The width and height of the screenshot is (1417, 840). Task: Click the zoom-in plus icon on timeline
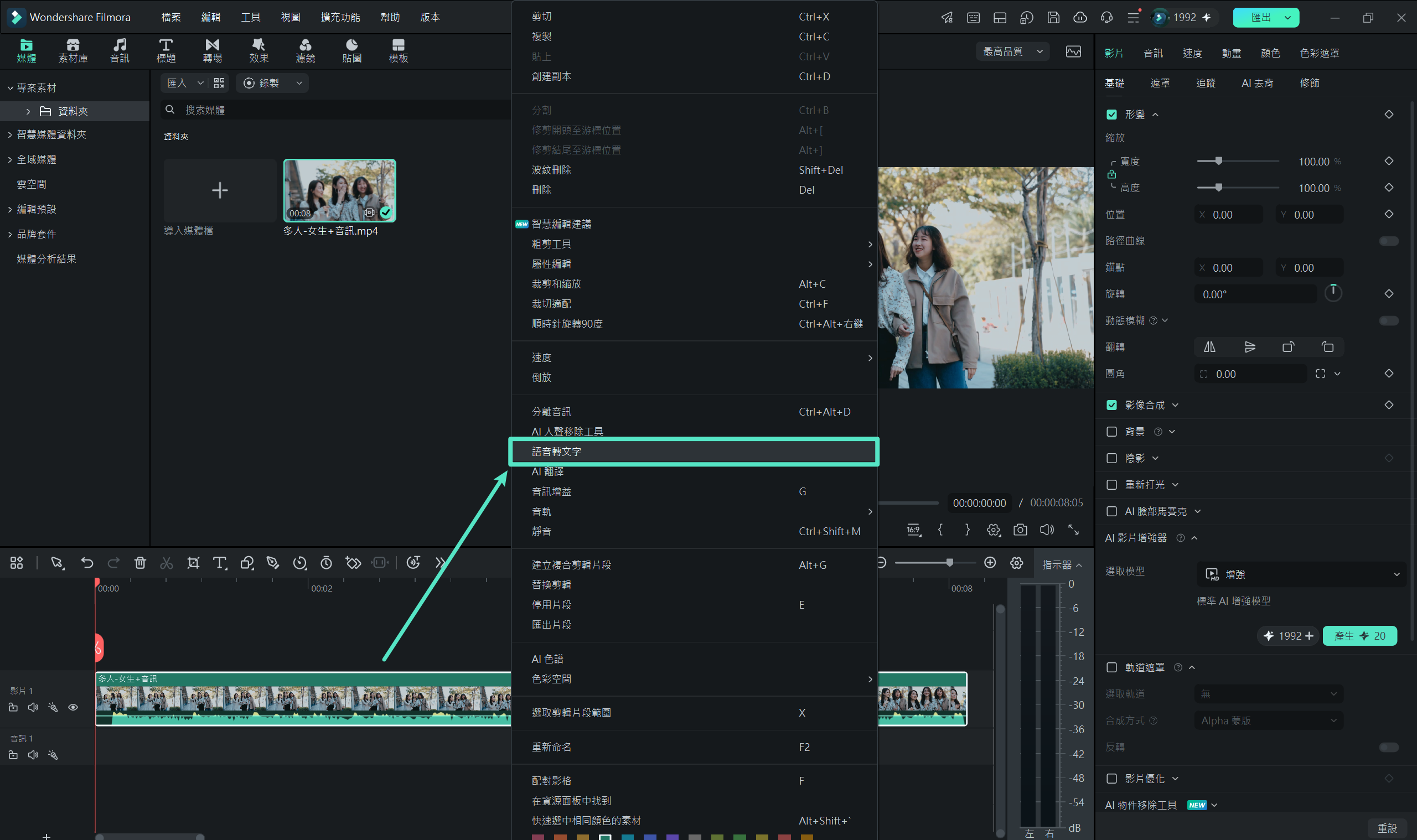coord(990,563)
